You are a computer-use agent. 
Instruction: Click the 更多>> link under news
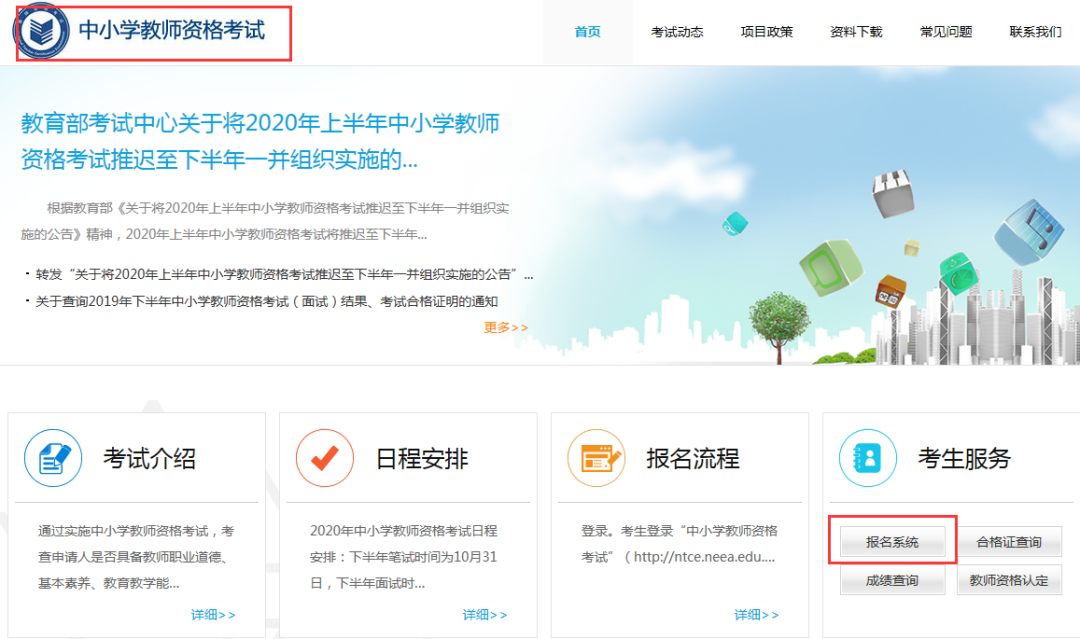click(x=506, y=327)
